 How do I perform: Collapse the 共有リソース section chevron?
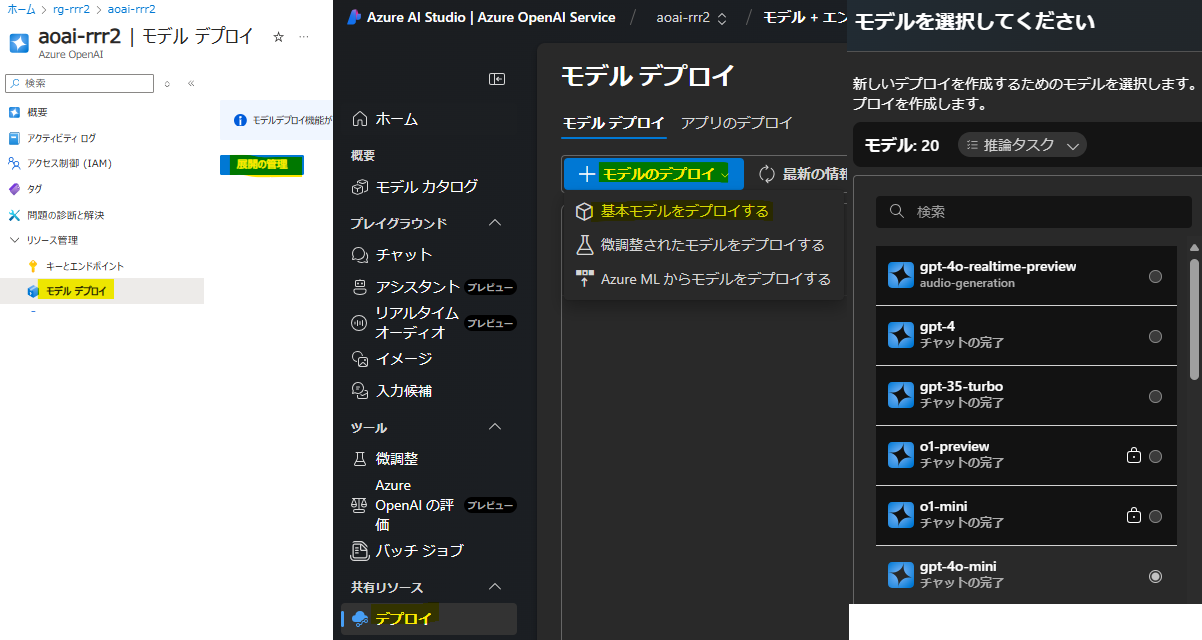(x=495, y=587)
